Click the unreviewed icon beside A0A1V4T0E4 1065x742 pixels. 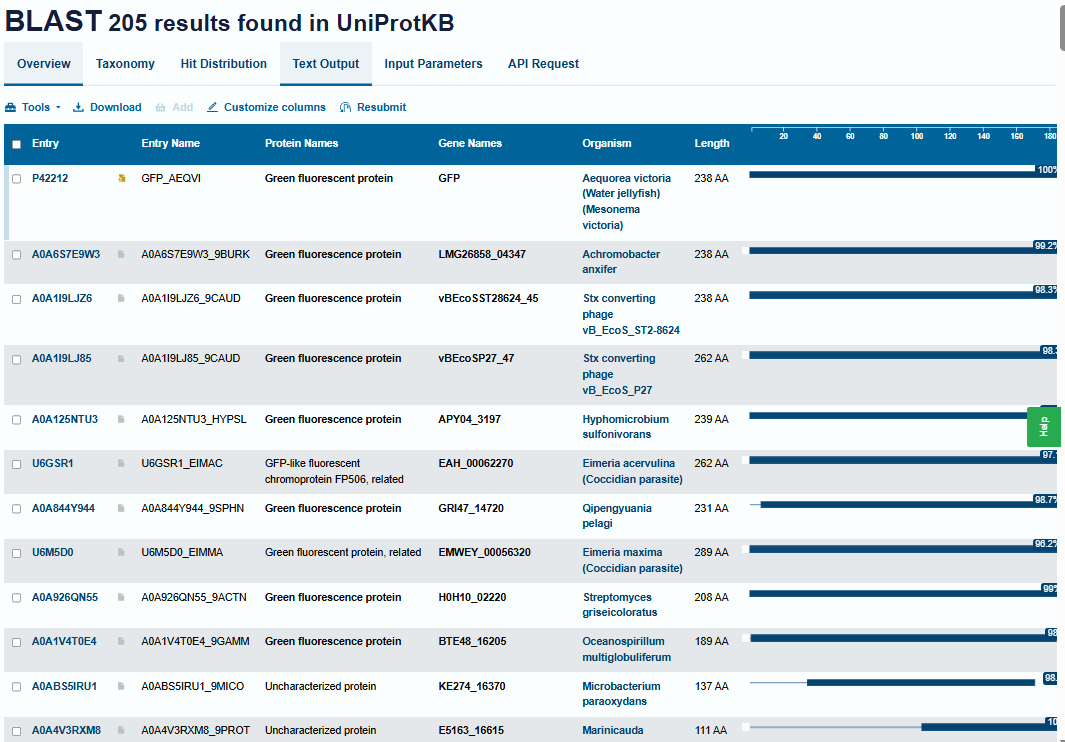click(122, 641)
